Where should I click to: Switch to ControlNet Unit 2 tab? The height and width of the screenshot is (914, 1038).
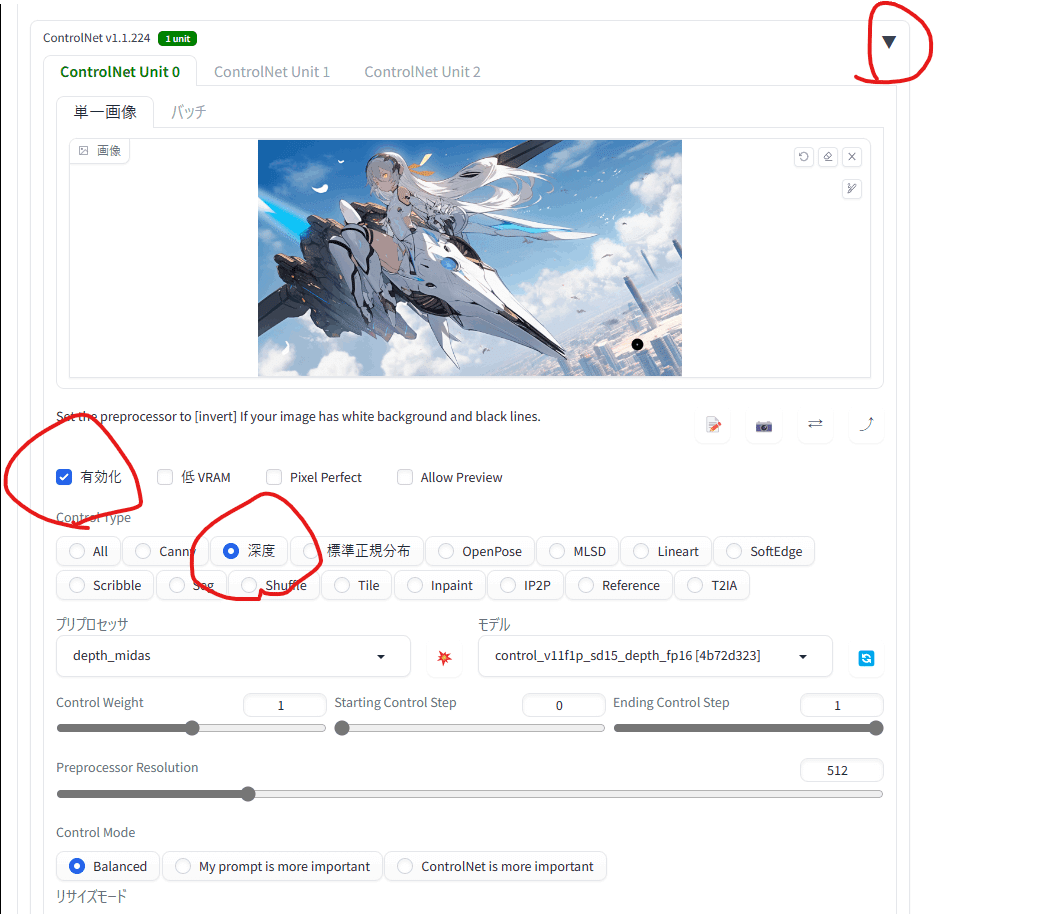[422, 71]
